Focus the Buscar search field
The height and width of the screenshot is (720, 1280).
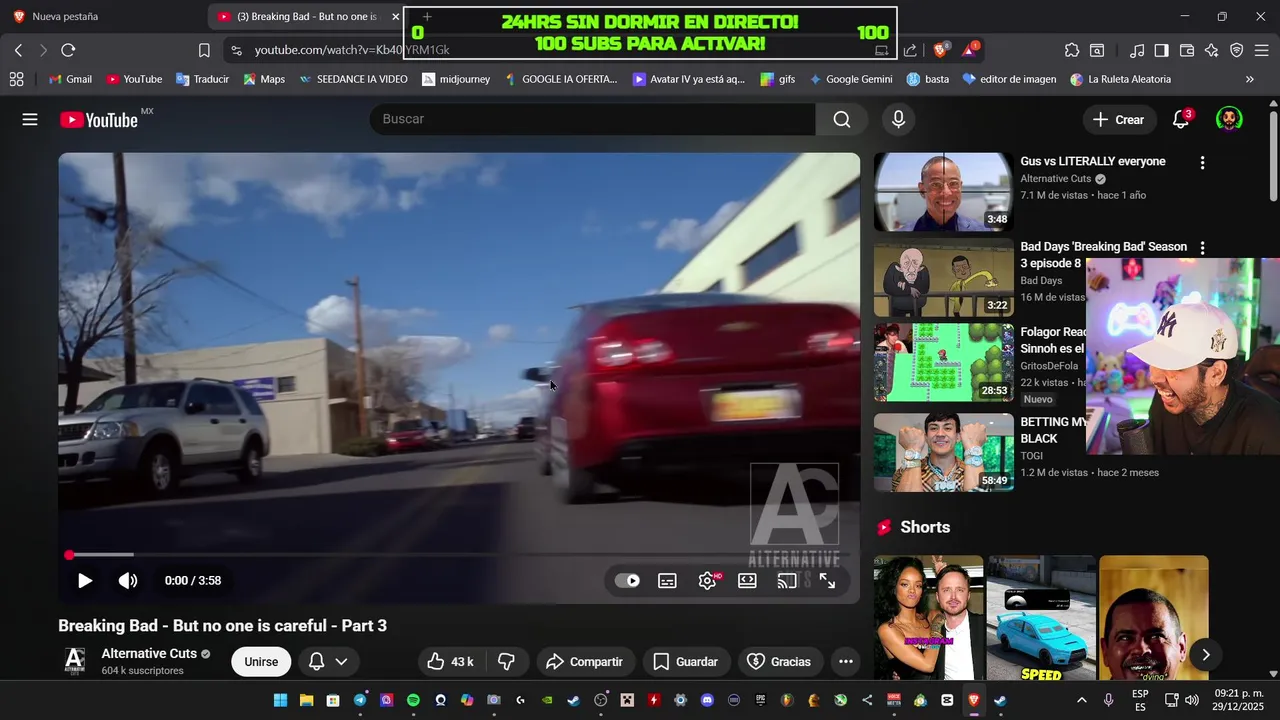593,119
